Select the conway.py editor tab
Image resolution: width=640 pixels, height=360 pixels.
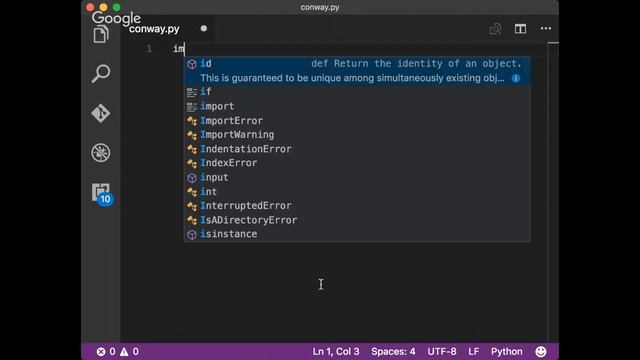[x=167, y=29]
